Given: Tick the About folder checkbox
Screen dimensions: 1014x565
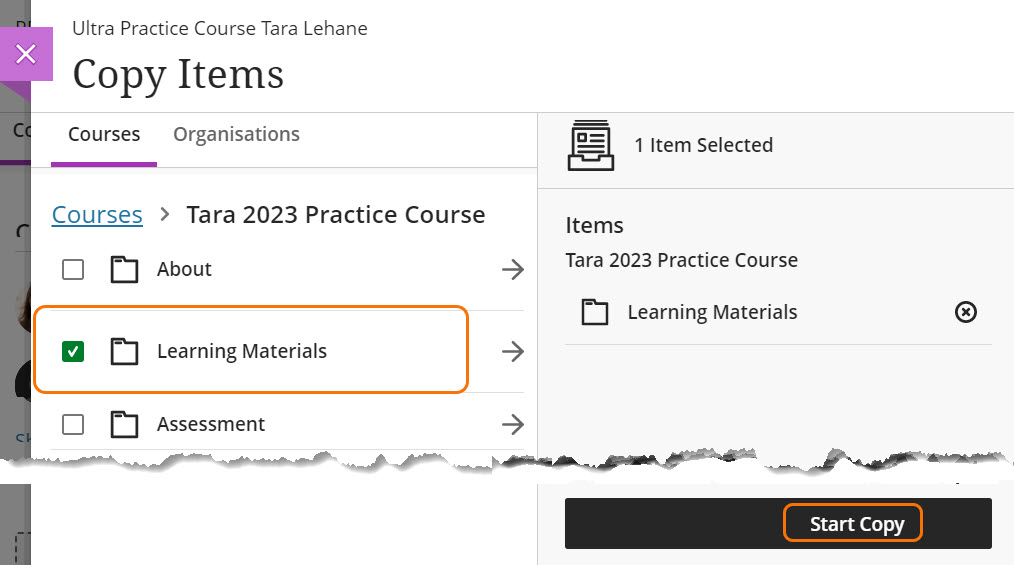Looking at the screenshot, I should (x=73, y=269).
